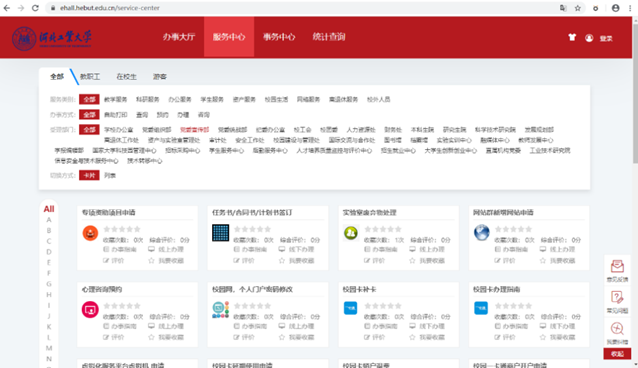638x368 pixels.
Task: Click the user avatar icon beside 登录
Action: click(589, 38)
